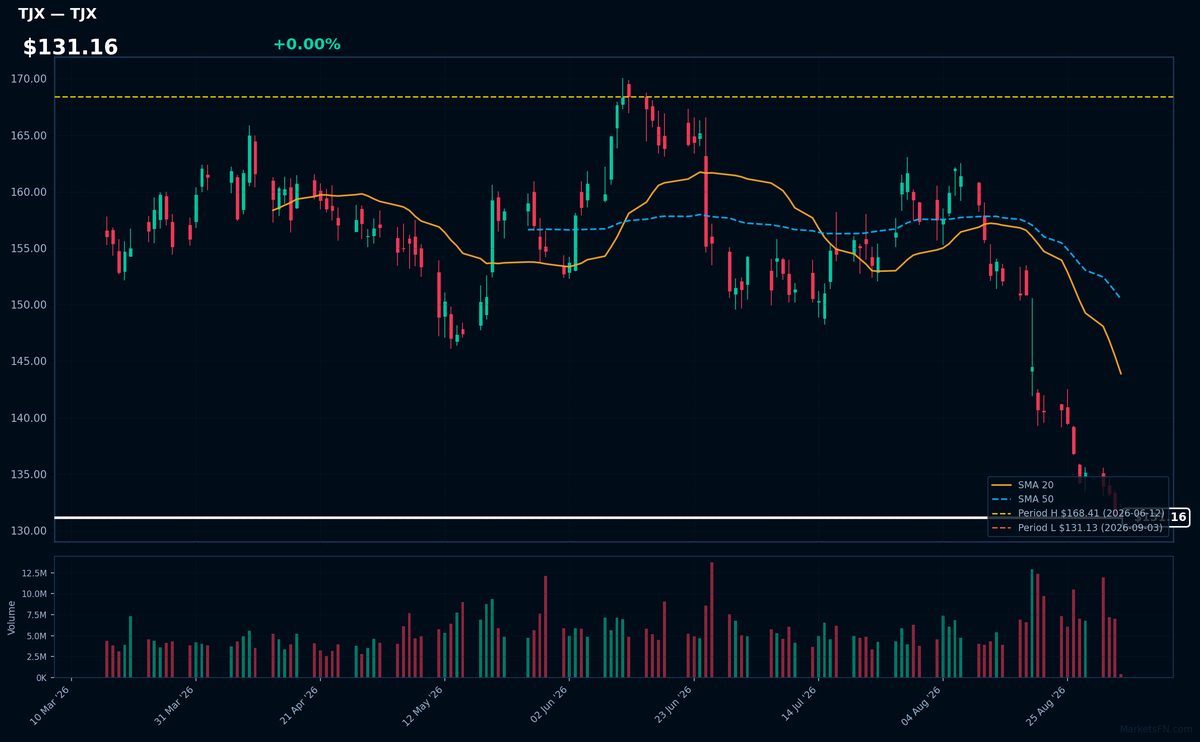
Task: Click the 165.00 price axis label
Action: pyautogui.click(x=29, y=136)
